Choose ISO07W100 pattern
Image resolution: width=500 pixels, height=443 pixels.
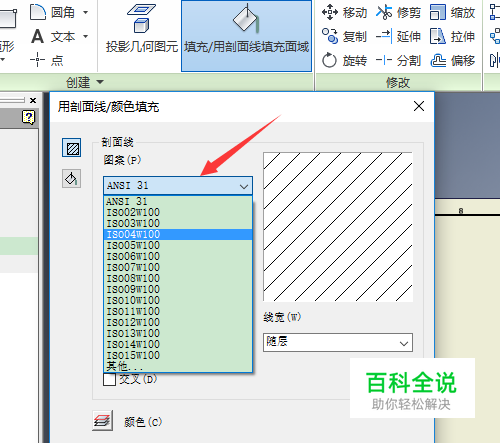pos(178,267)
